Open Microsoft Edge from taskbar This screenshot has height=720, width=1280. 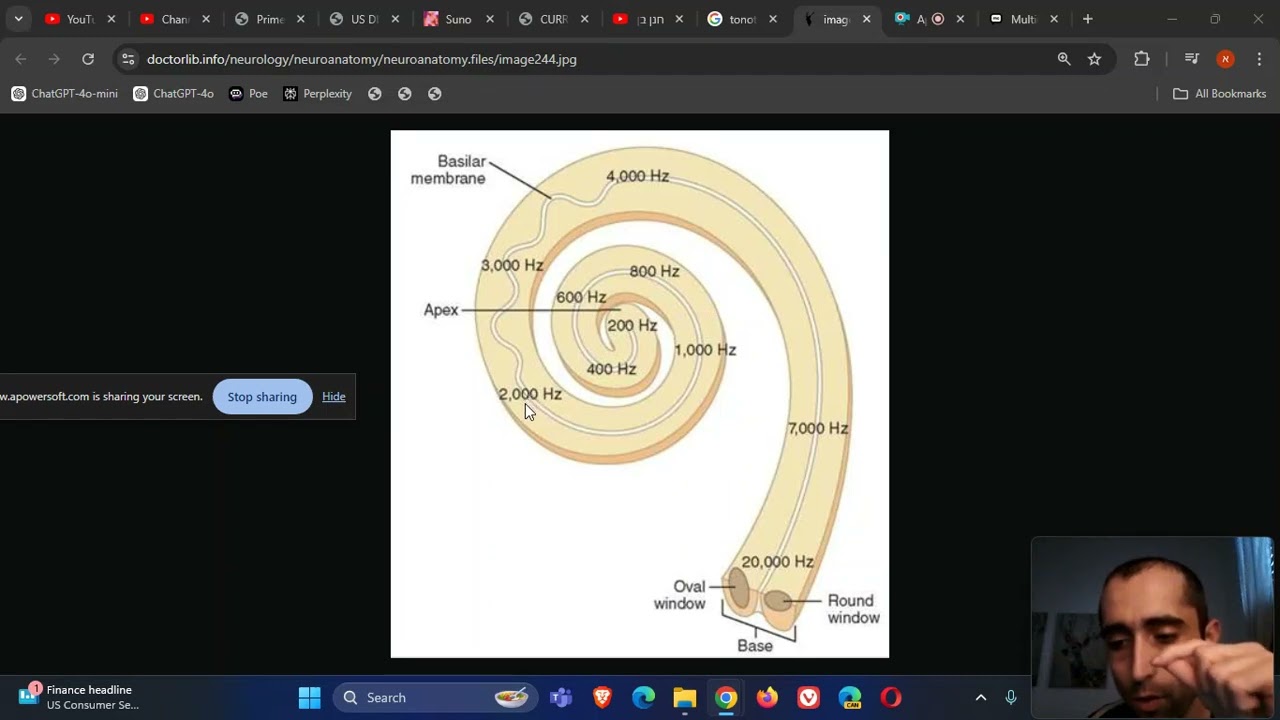[x=643, y=697]
